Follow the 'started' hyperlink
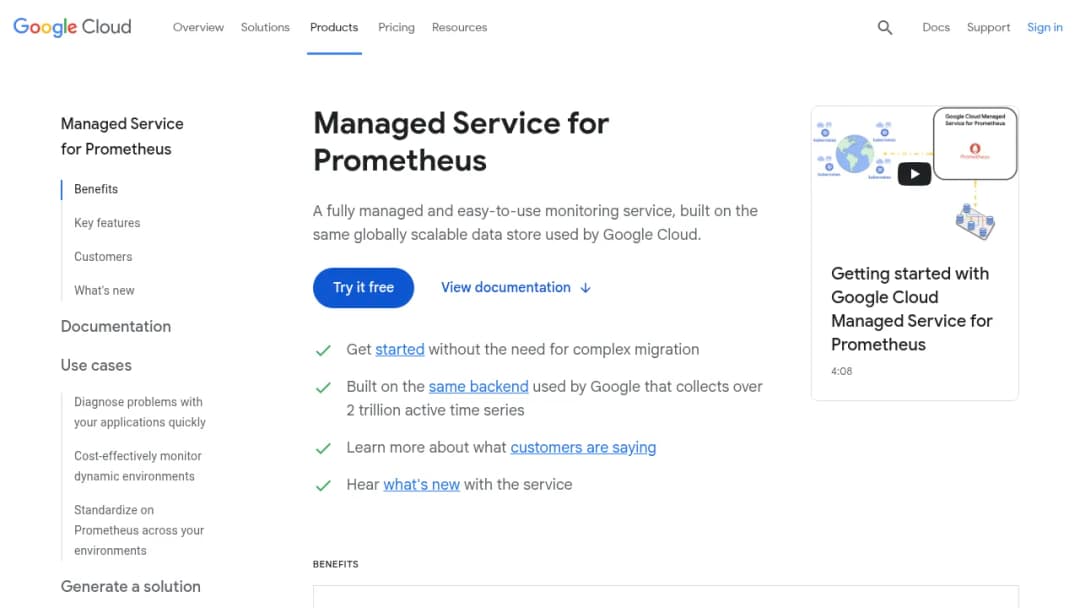The image size is (1080, 608). click(399, 350)
